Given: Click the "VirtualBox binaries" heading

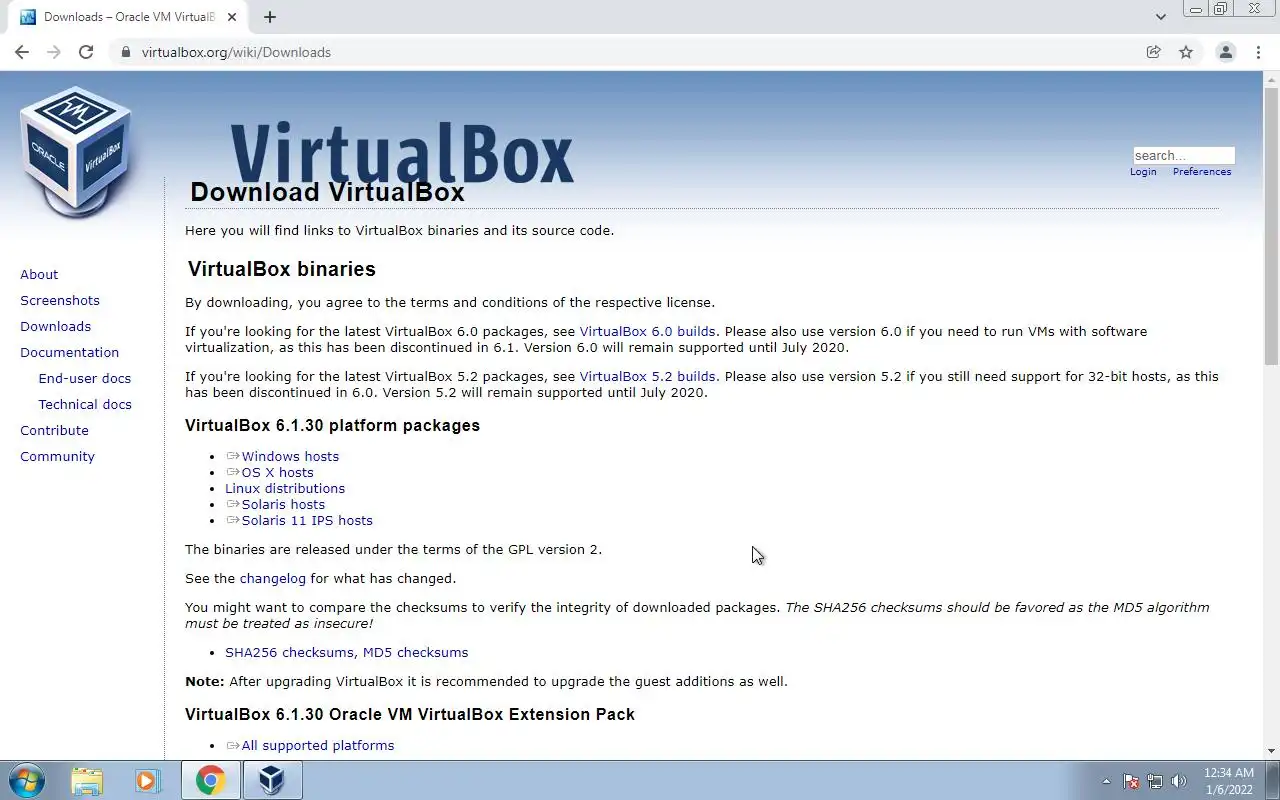Looking at the screenshot, I should click(282, 269).
